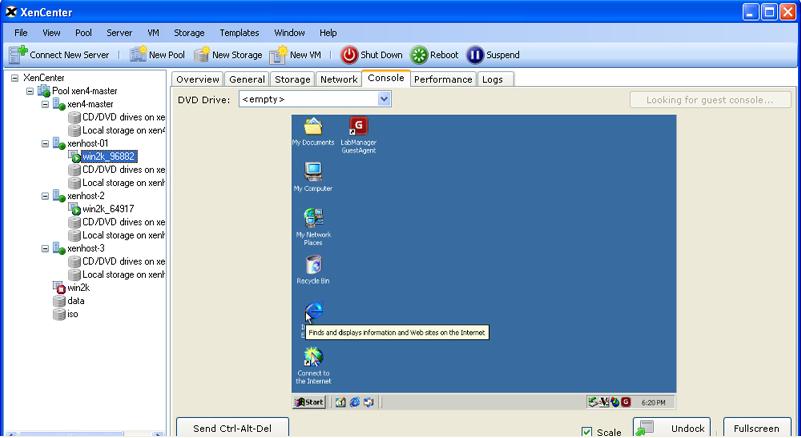Screen dimensions: 801x438
Task: Open the Window menu
Action: point(289,33)
